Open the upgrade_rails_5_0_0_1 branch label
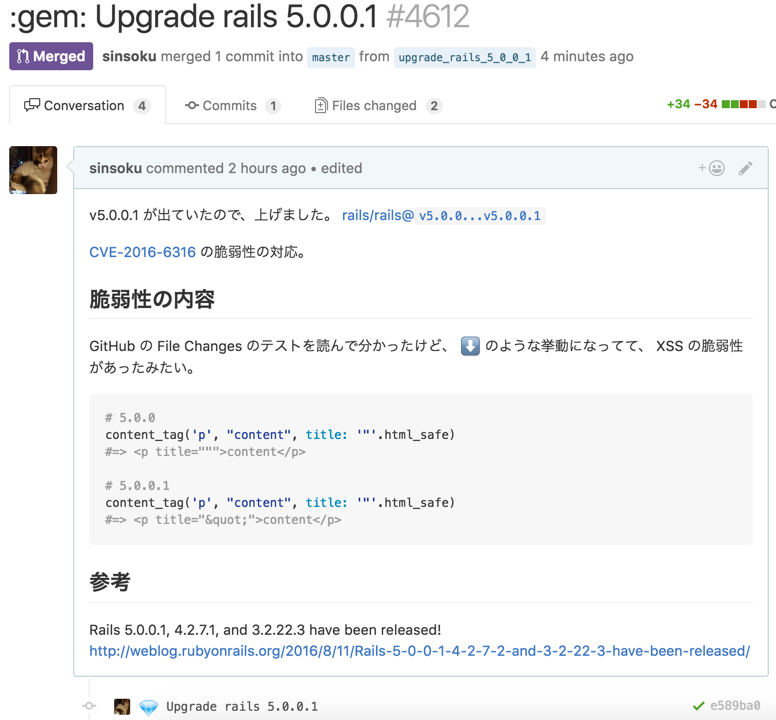This screenshot has height=720, width=776. (x=465, y=57)
